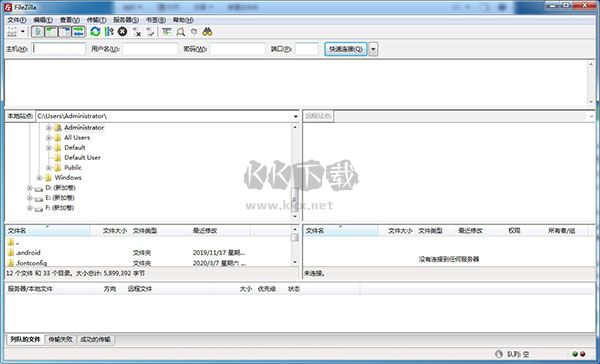This screenshot has width=600, height=364.
Task: Open the 编辑 menu
Action: (x=43, y=20)
